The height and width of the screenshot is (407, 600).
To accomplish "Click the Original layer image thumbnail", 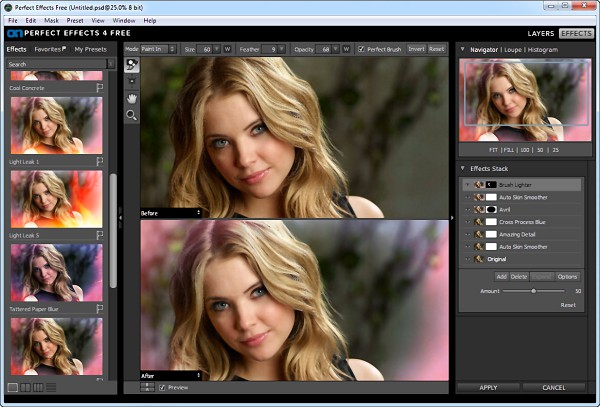I will coord(478,259).
